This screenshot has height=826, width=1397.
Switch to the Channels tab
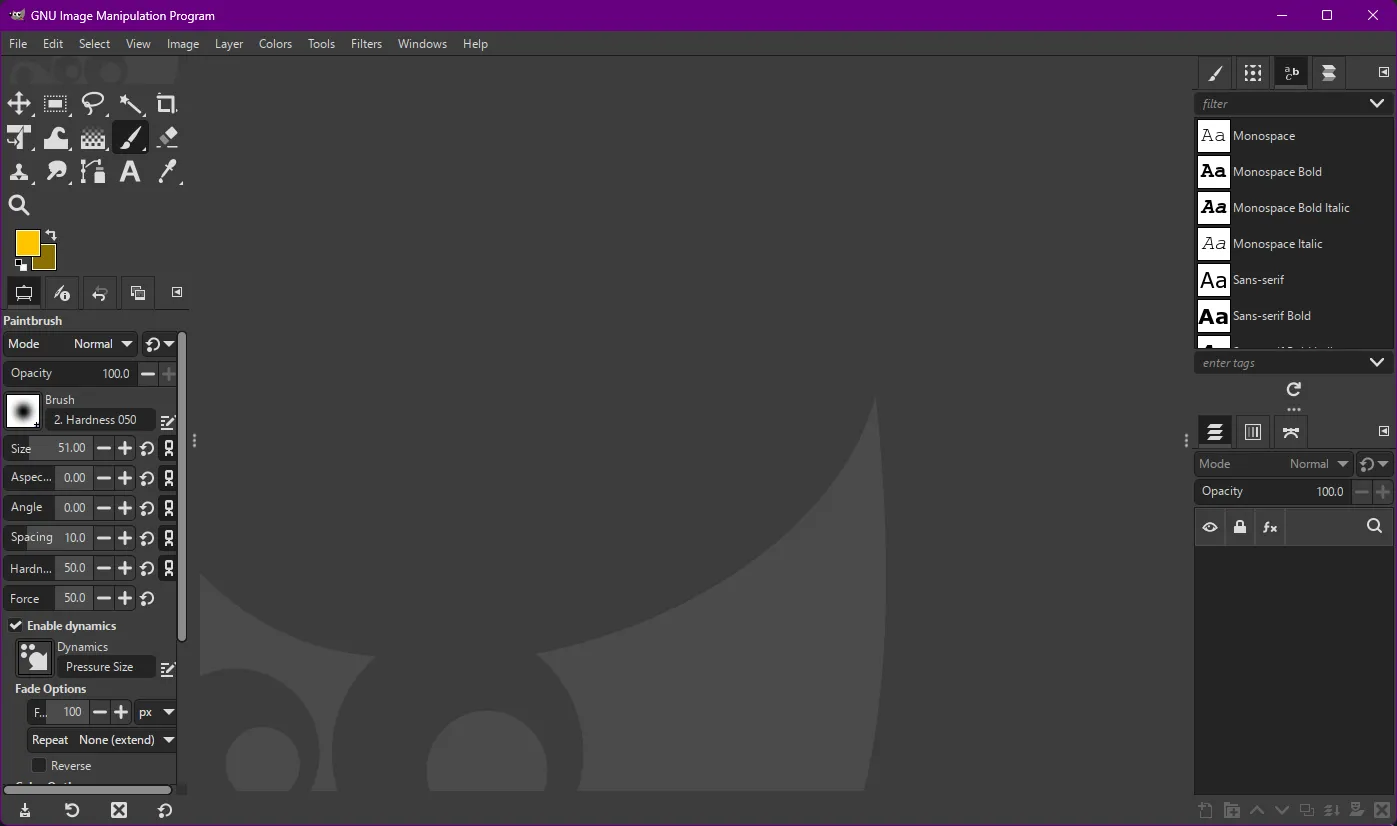point(1252,432)
